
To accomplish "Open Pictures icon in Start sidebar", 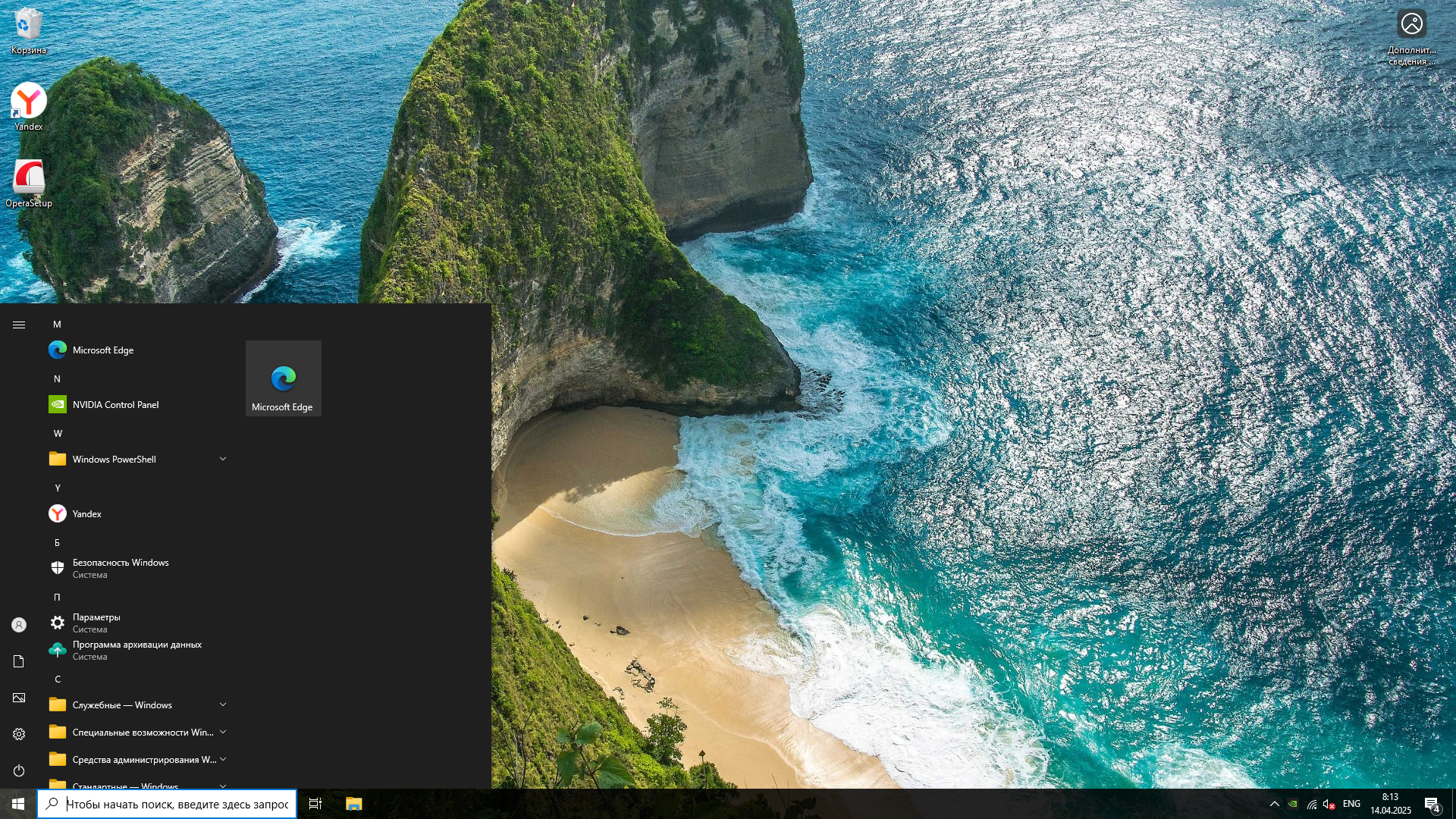I will [x=19, y=698].
